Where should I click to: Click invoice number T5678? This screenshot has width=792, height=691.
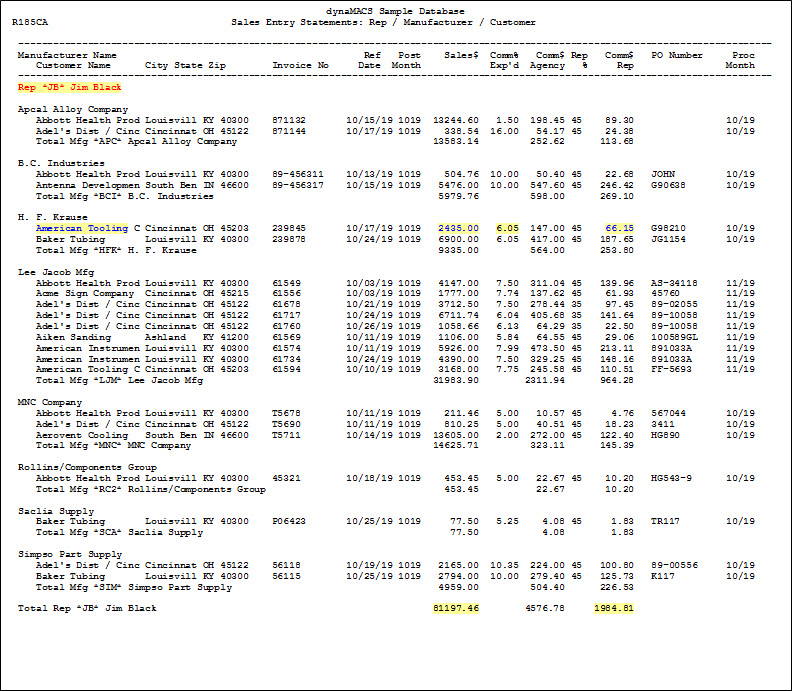point(286,414)
